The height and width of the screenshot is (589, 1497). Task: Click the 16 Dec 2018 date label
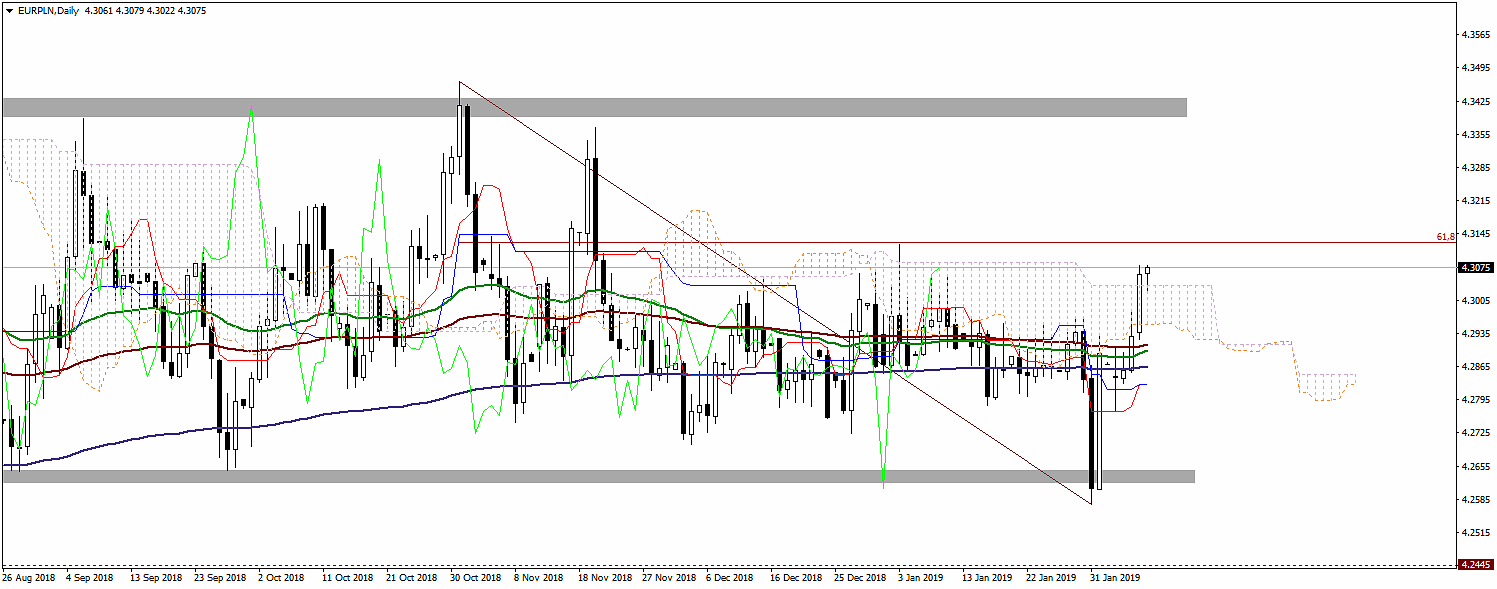pyautogui.click(x=796, y=578)
